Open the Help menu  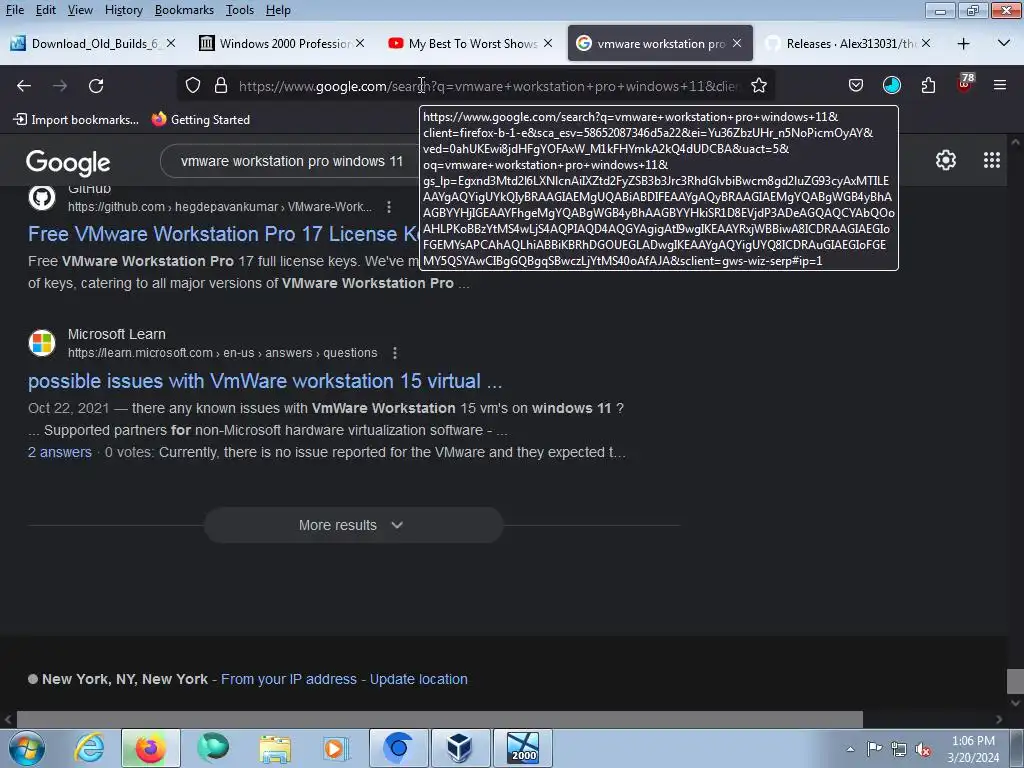(278, 10)
